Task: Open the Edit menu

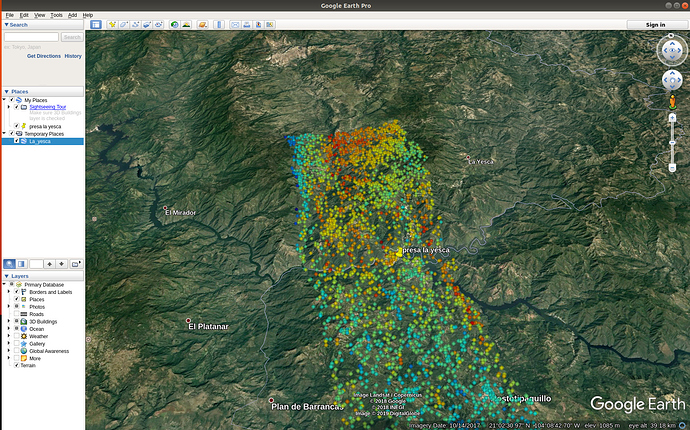Action: click(24, 15)
